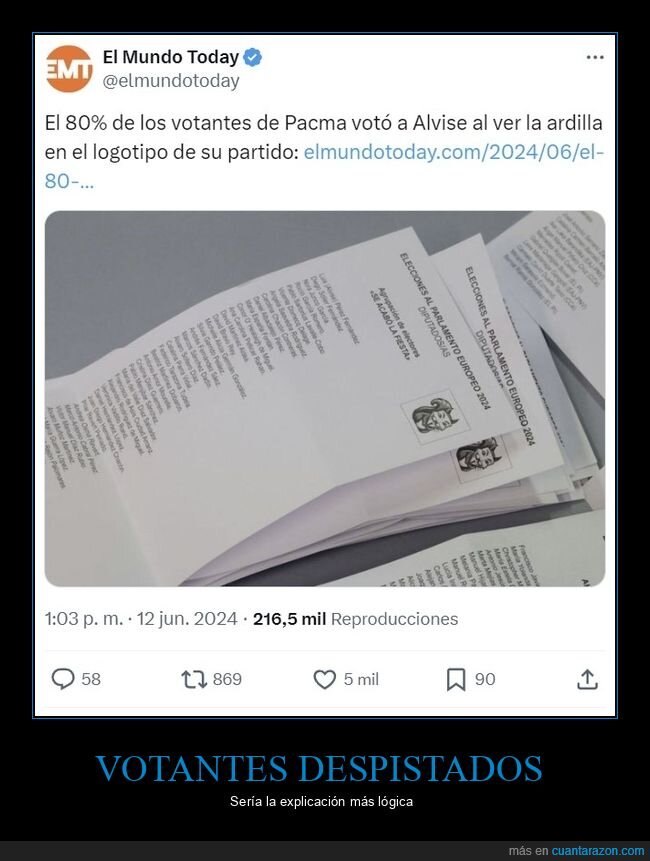View the 216,5 mil Reproducciones count
The height and width of the screenshot is (861, 650).
[x=355, y=619]
